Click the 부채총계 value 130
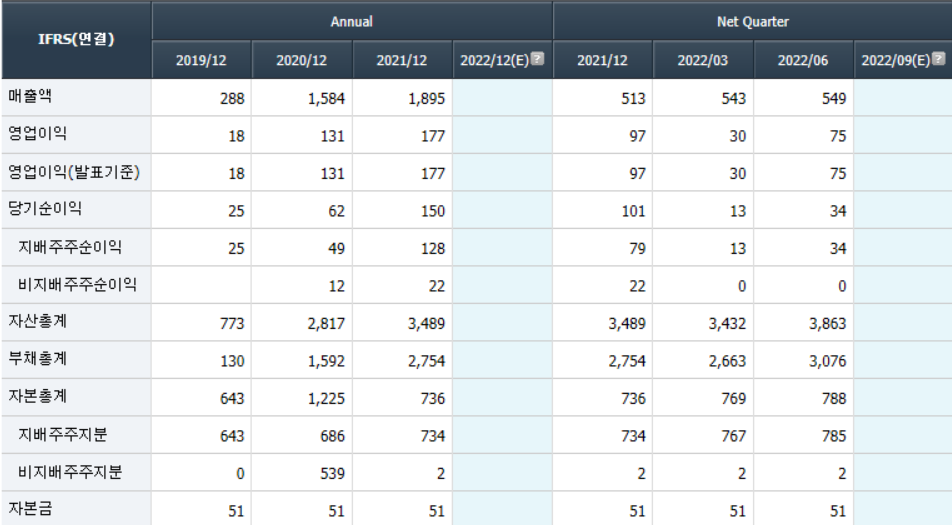The height and width of the screenshot is (525, 952). click(x=232, y=362)
